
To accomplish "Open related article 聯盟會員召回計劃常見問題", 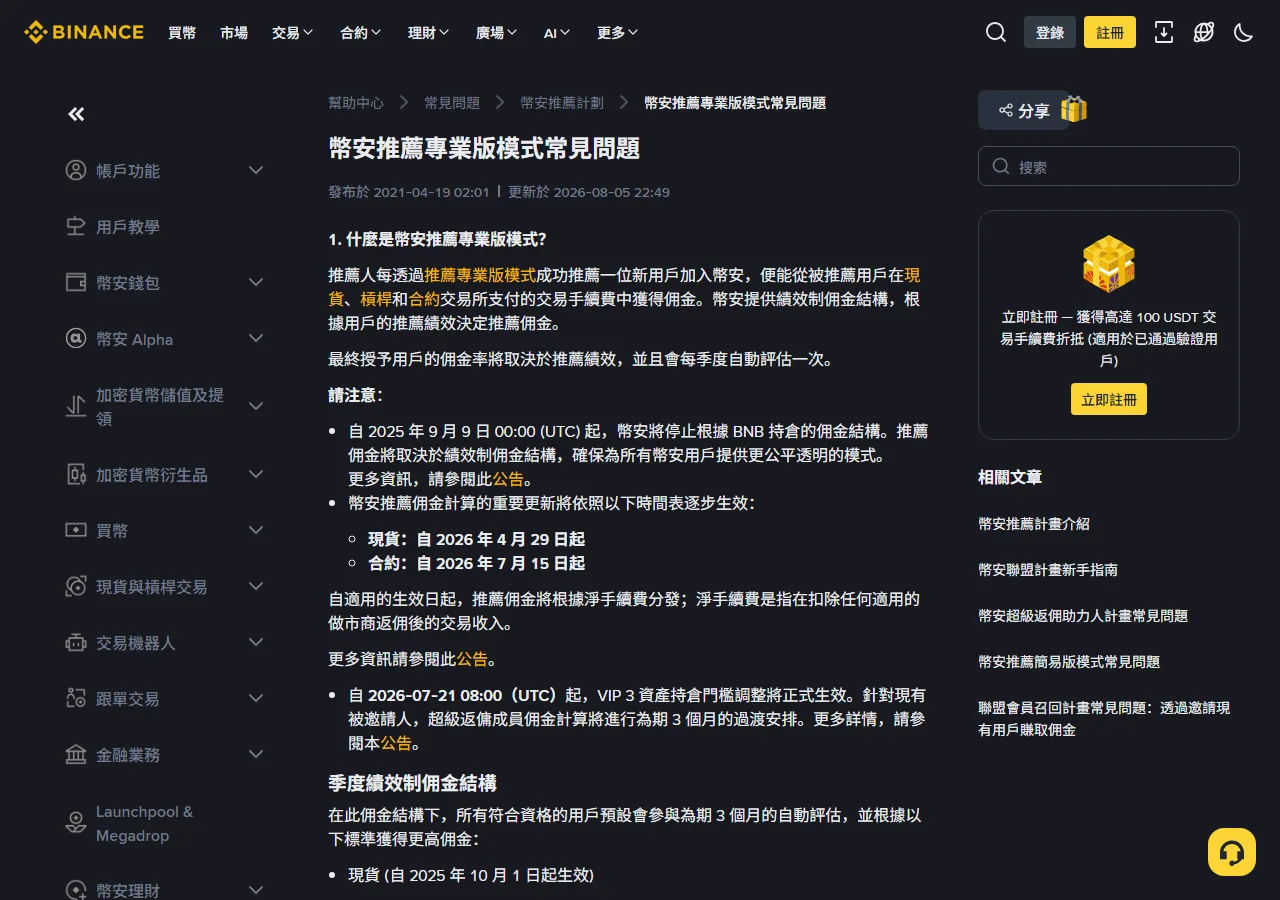I will pyautogui.click(x=1104, y=718).
